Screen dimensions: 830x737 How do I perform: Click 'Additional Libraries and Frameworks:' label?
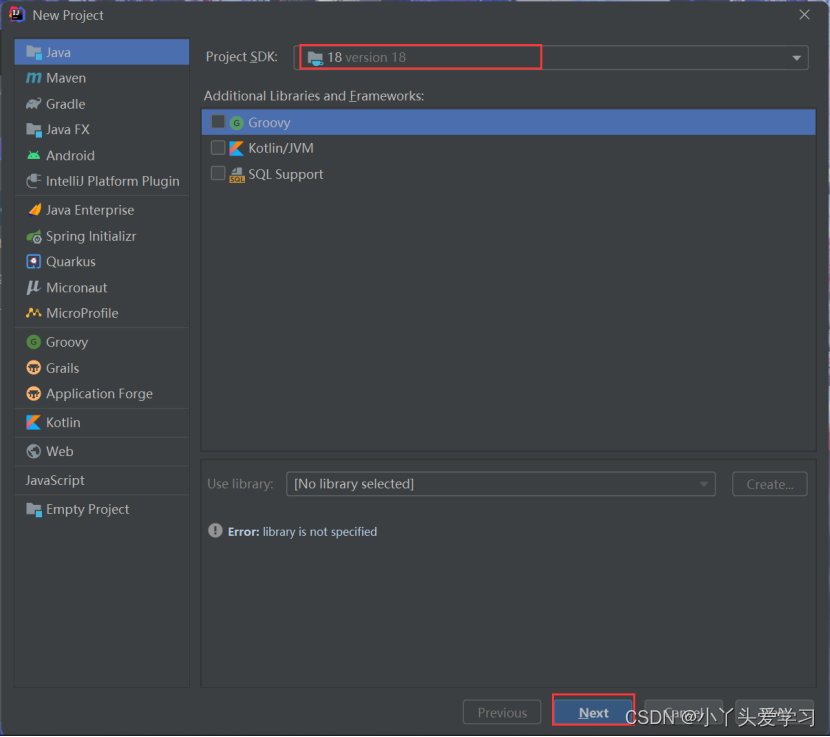tap(314, 96)
